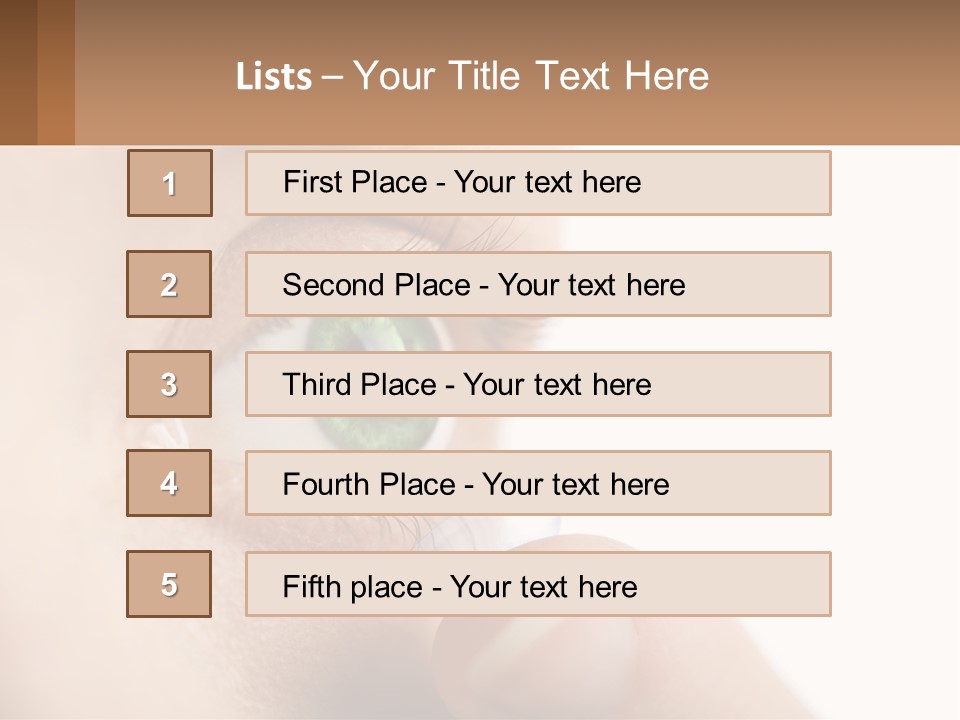Select the lighter orange stripe beside dark stripe
The height and width of the screenshot is (720, 960).
[56, 72]
